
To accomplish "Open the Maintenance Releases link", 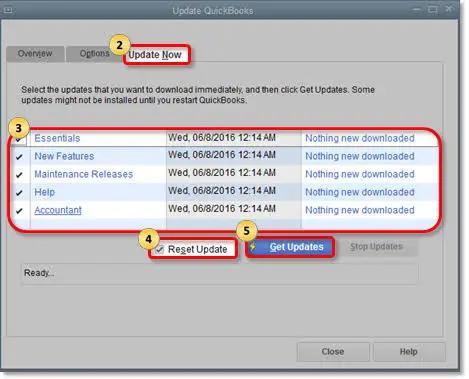I will point(84,174).
